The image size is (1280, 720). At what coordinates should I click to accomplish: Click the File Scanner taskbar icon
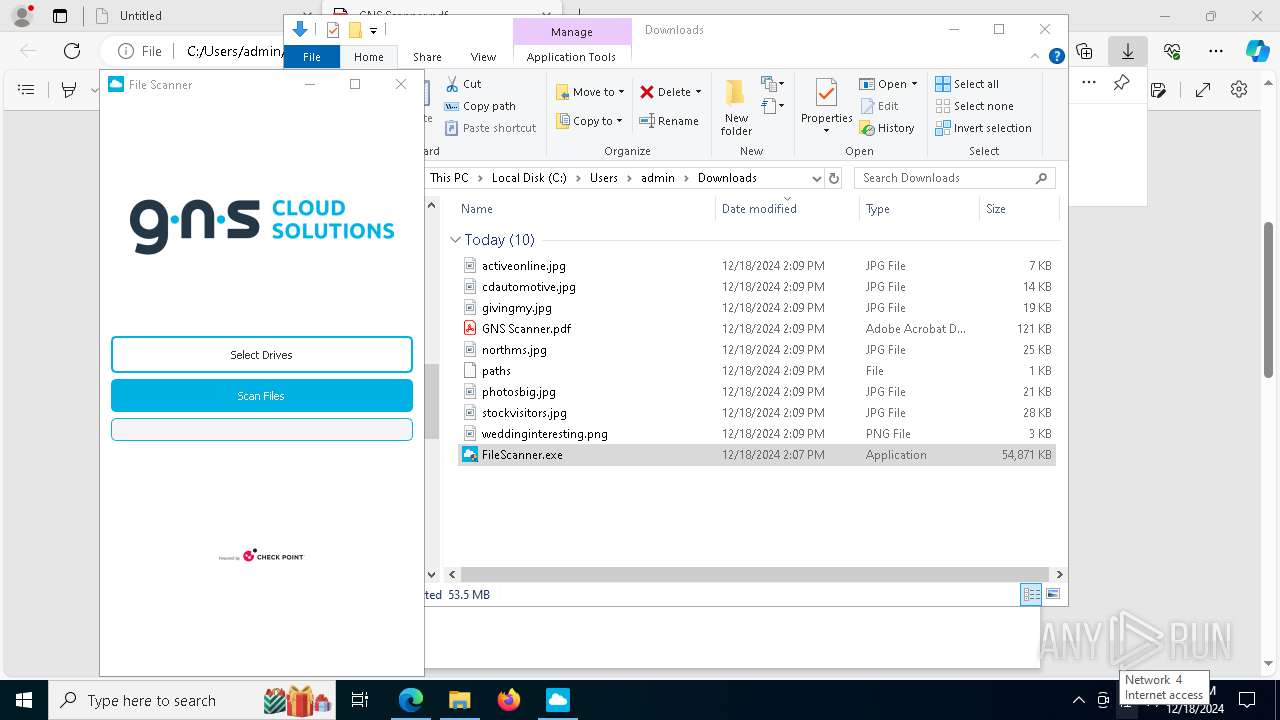(x=558, y=700)
